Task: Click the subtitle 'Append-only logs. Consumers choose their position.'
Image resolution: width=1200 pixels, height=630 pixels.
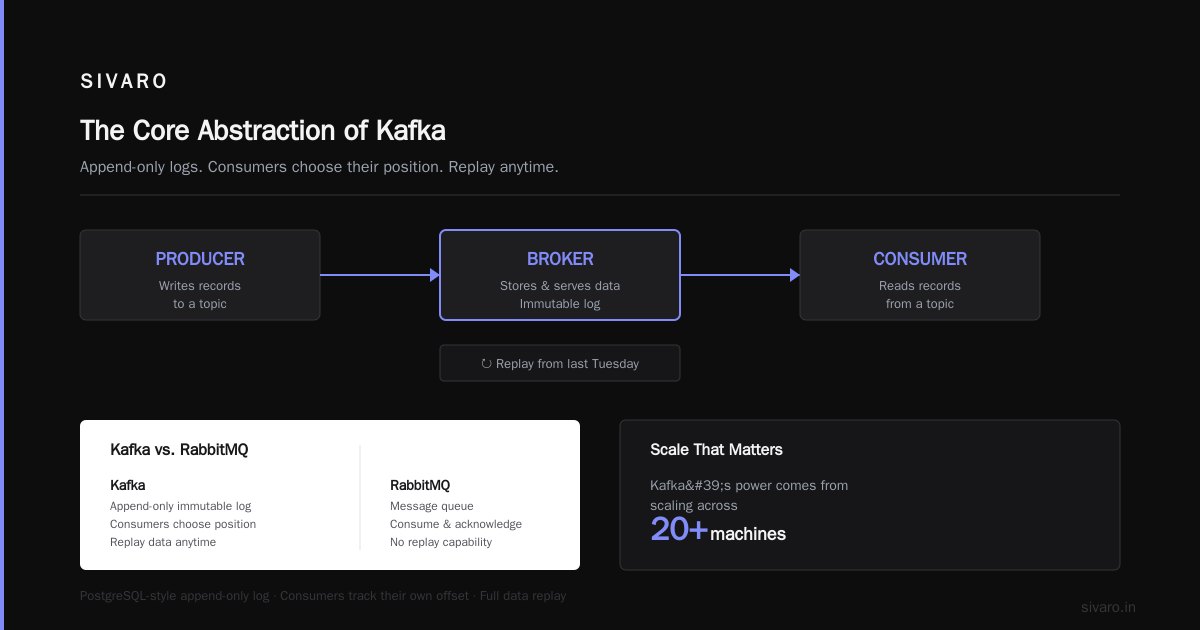Action: (x=262, y=167)
